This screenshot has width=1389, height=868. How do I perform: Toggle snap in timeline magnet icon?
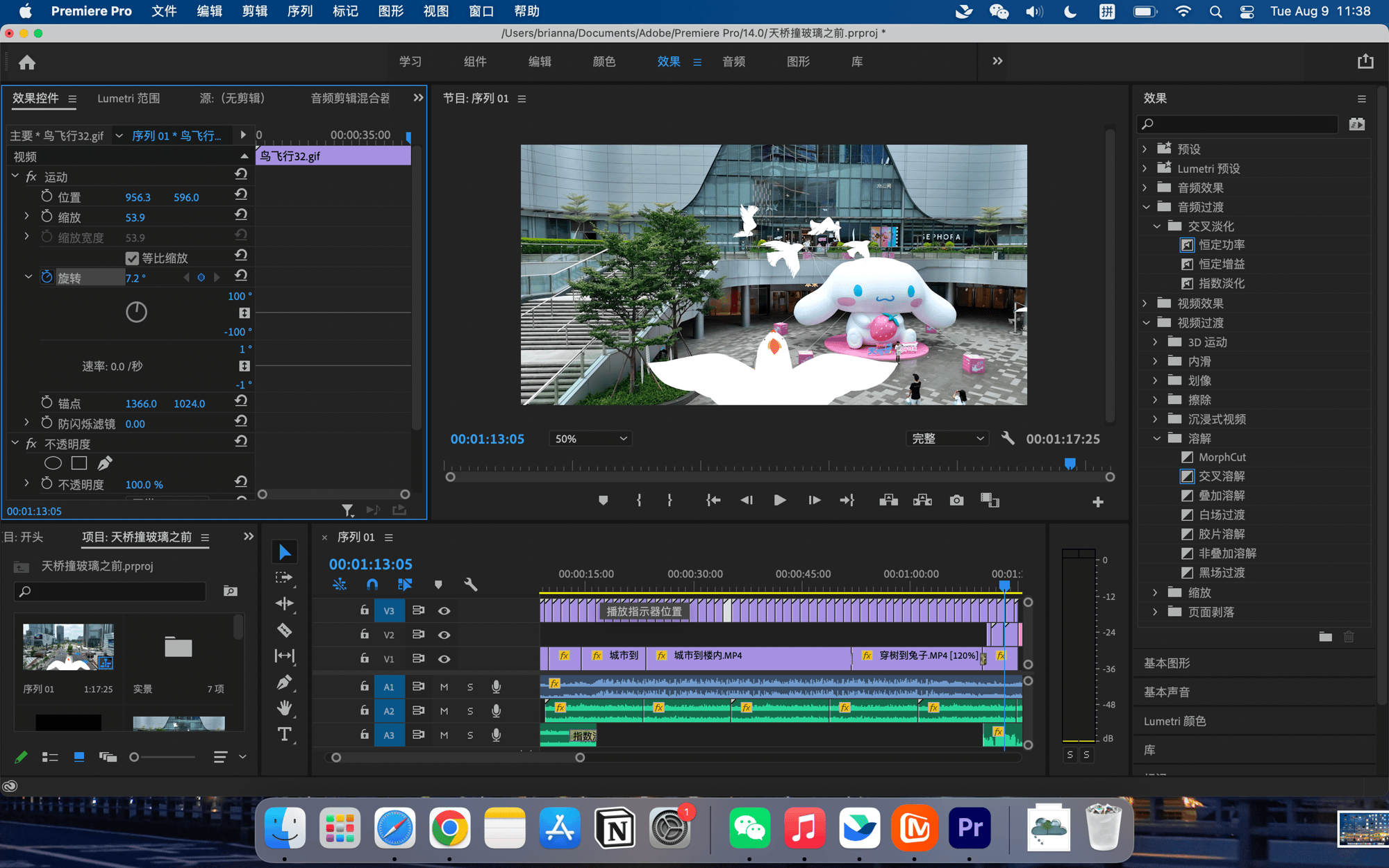click(x=372, y=585)
